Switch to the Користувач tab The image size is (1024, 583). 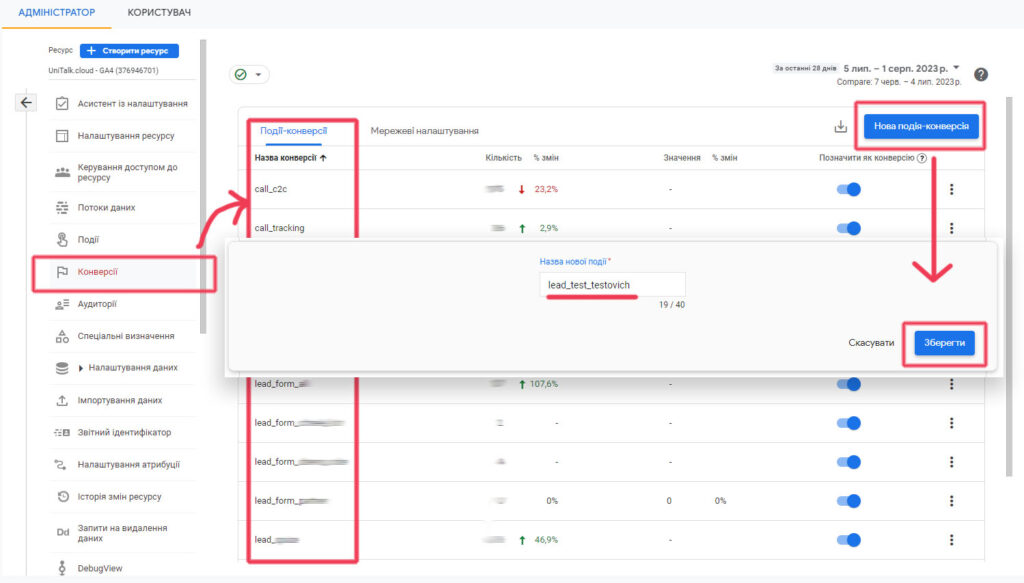click(159, 13)
